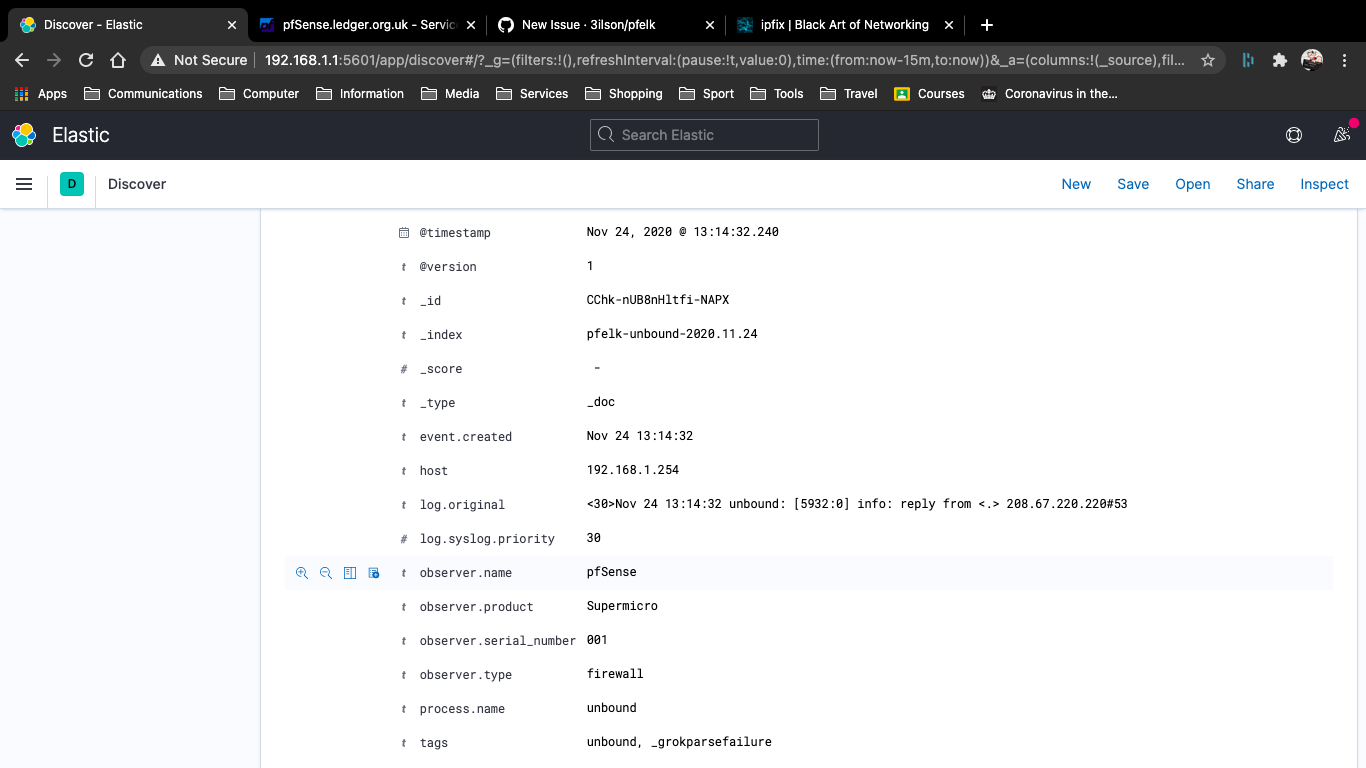The image size is (1366, 768).
Task: Switch to the pfSense.ledger.org.uk tab
Action: click(367, 25)
